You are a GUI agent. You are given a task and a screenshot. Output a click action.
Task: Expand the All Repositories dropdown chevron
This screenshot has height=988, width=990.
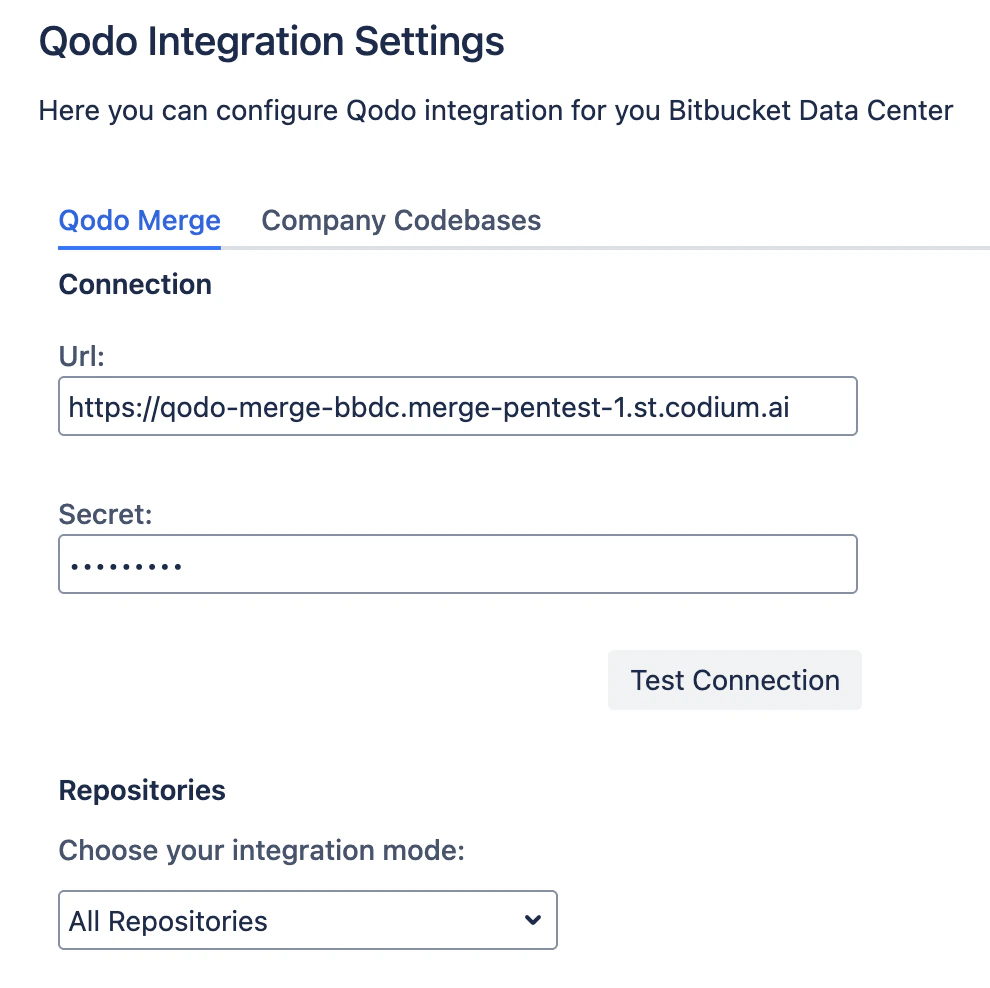tap(532, 920)
